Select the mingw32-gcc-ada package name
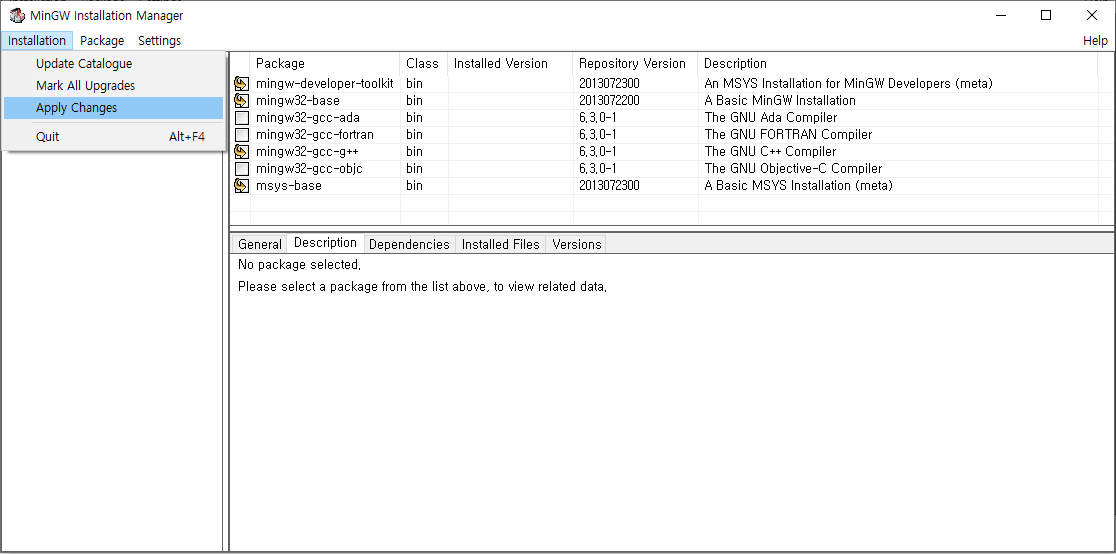 click(307, 117)
